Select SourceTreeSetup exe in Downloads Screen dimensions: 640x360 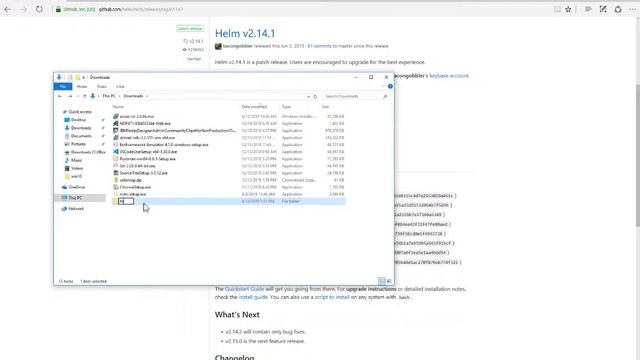click(144, 173)
